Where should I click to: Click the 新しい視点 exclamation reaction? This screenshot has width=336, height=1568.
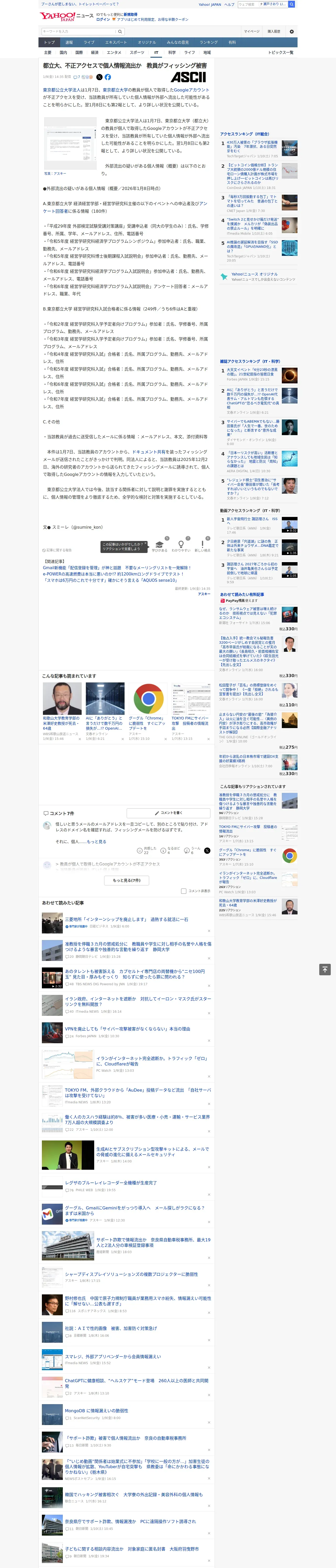(203, 545)
